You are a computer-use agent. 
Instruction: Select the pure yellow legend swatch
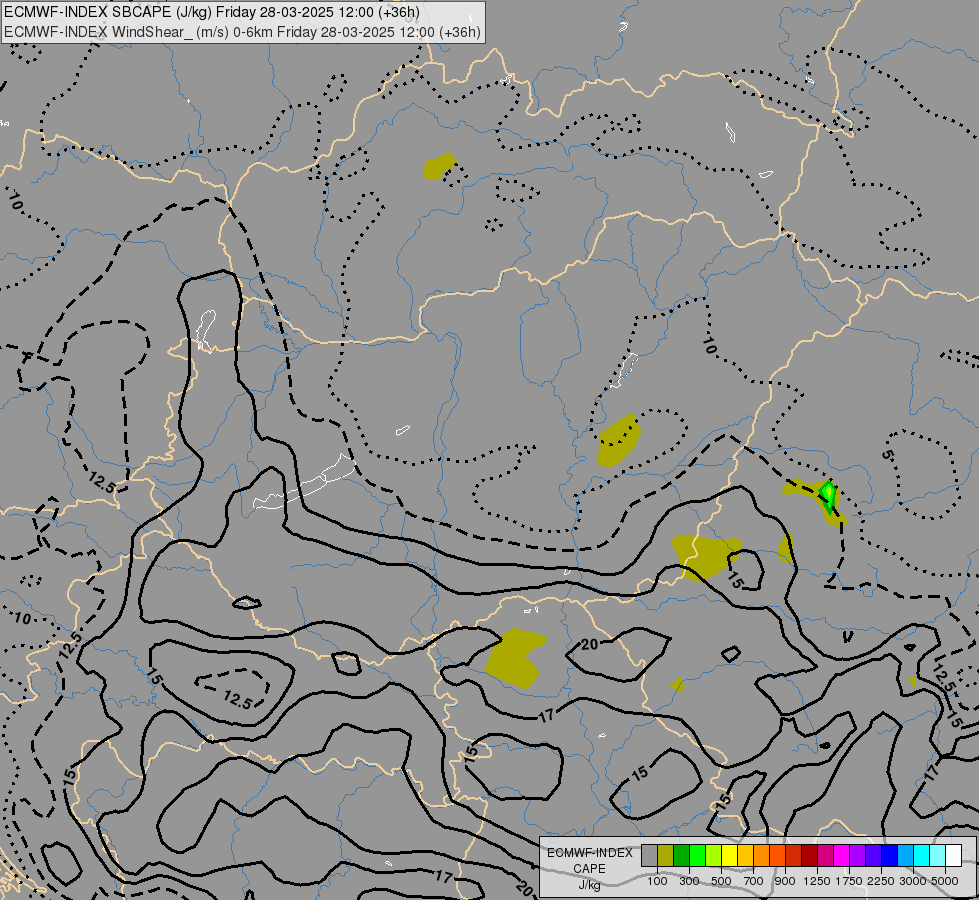click(x=729, y=856)
